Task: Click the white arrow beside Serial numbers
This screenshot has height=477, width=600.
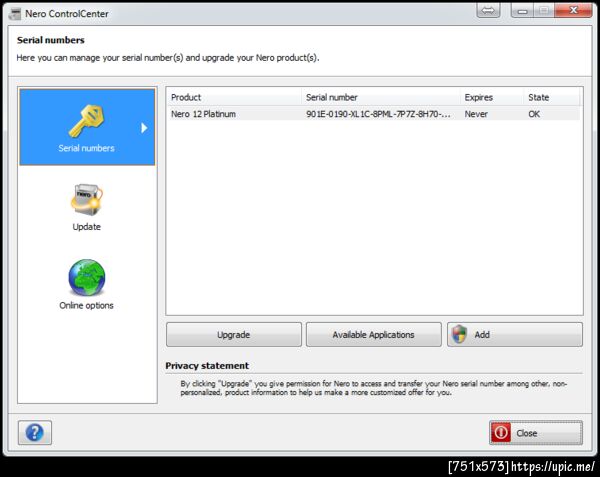Action: (144, 128)
